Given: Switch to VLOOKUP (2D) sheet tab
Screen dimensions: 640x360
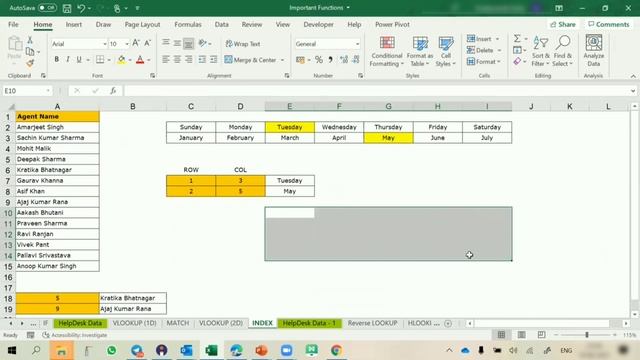Looking at the screenshot, I should click(x=221, y=323).
